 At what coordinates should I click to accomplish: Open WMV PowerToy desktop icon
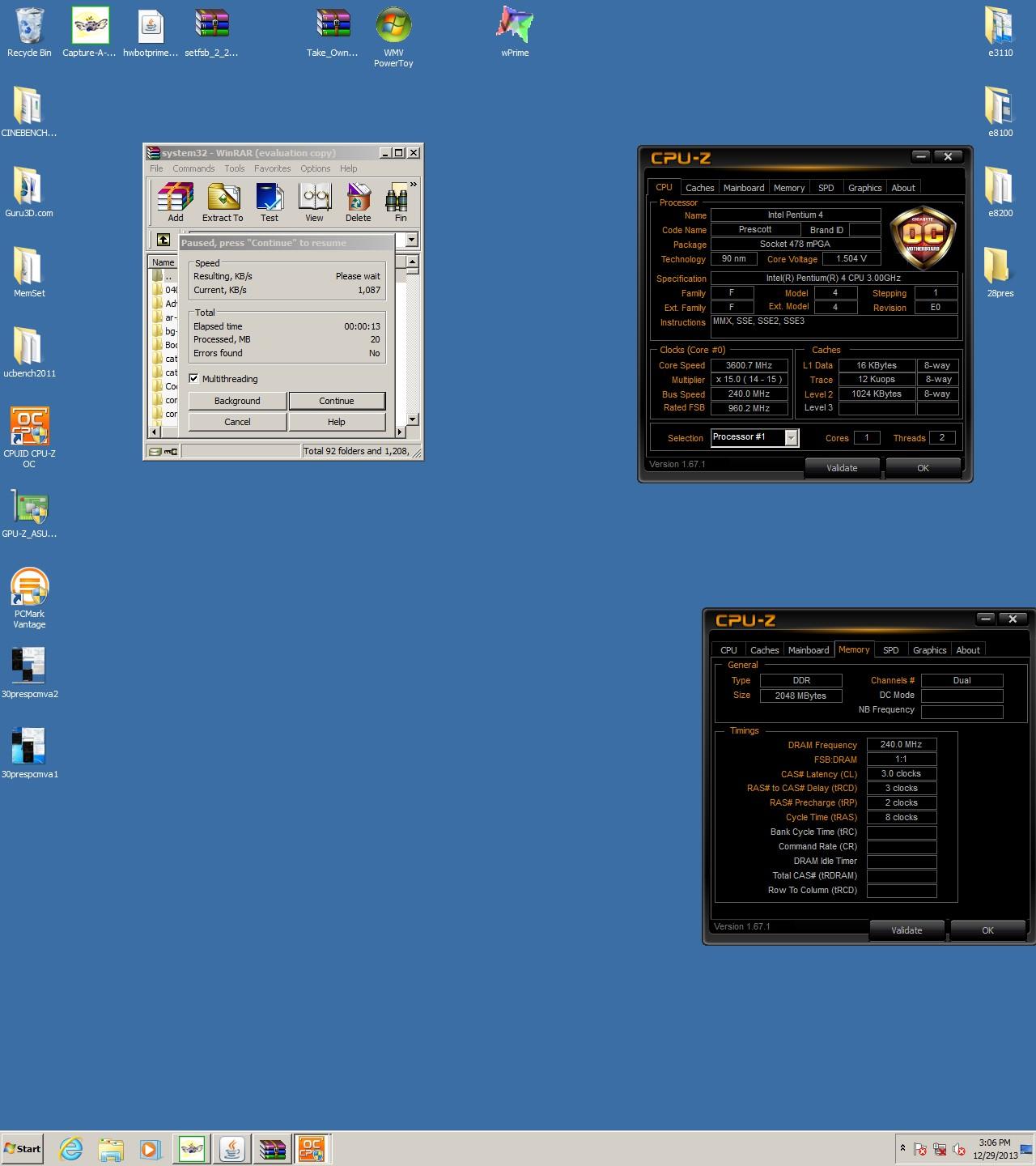393,37
